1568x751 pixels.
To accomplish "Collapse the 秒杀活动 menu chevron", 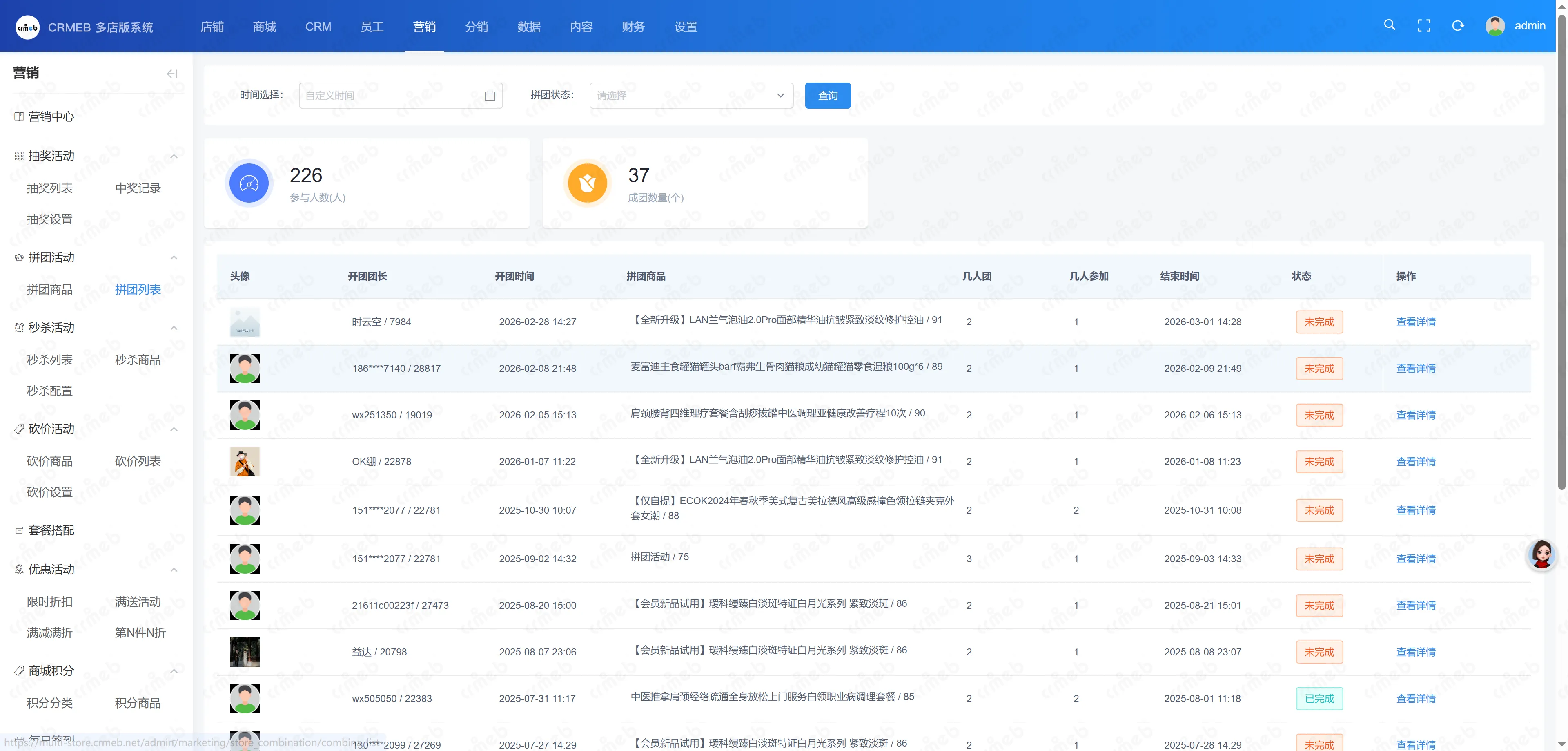I will 174,328.
